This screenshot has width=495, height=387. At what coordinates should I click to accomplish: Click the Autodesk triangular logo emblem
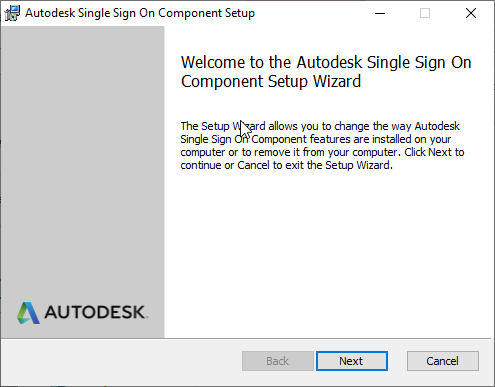point(28,313)
